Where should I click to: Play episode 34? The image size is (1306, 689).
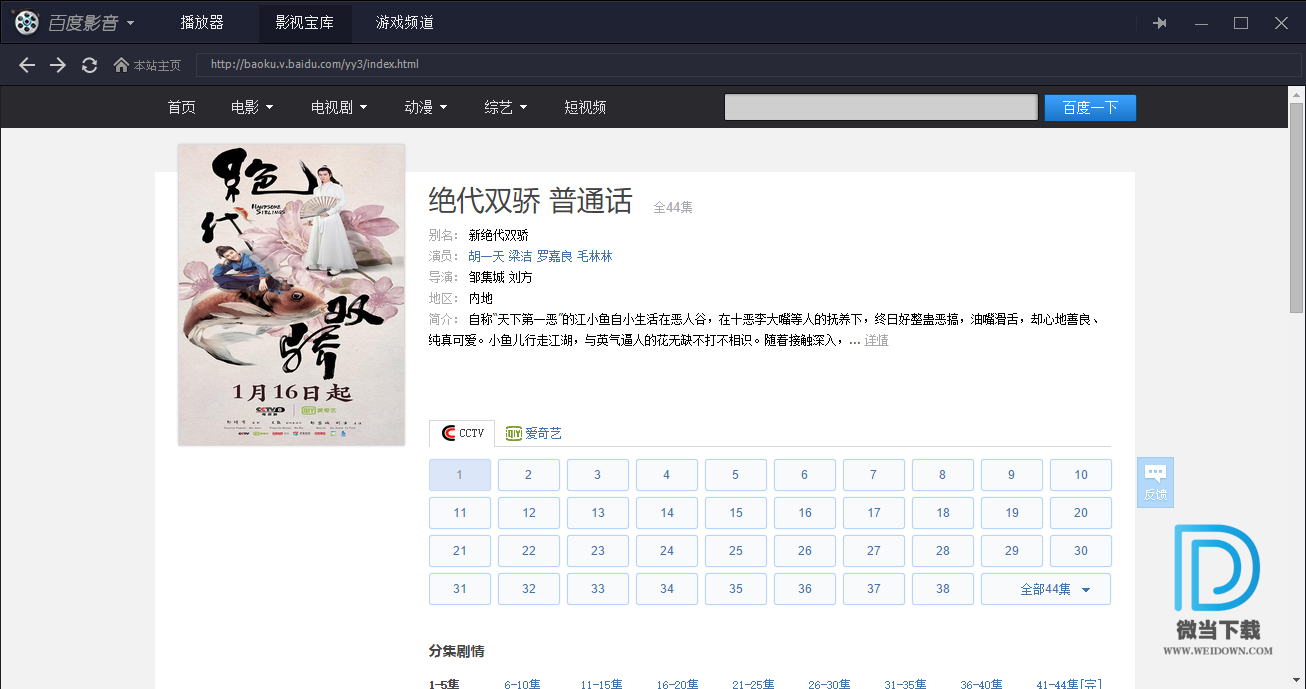pos(667,589)
